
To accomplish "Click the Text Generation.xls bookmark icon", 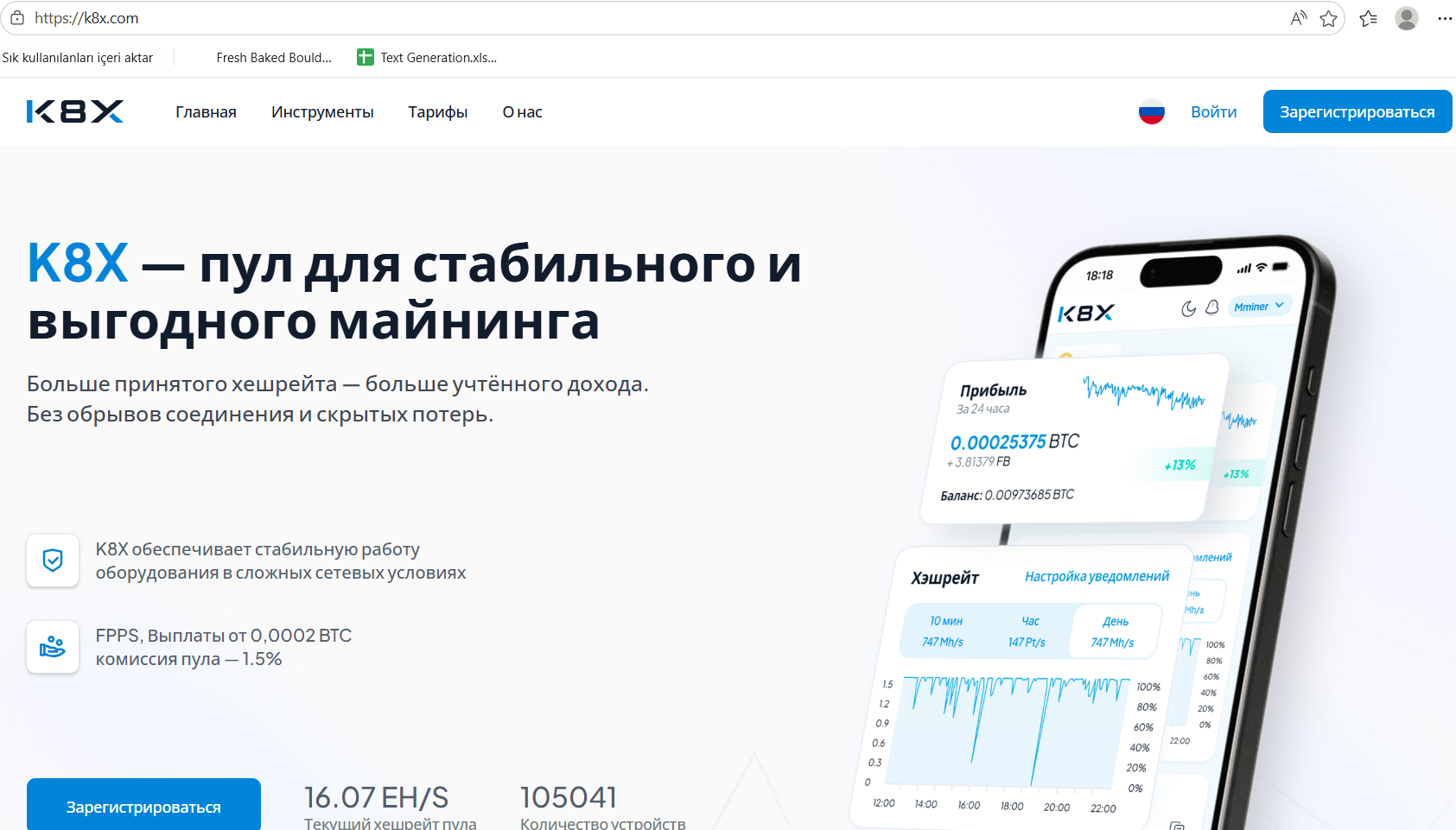I will [366, 57].
